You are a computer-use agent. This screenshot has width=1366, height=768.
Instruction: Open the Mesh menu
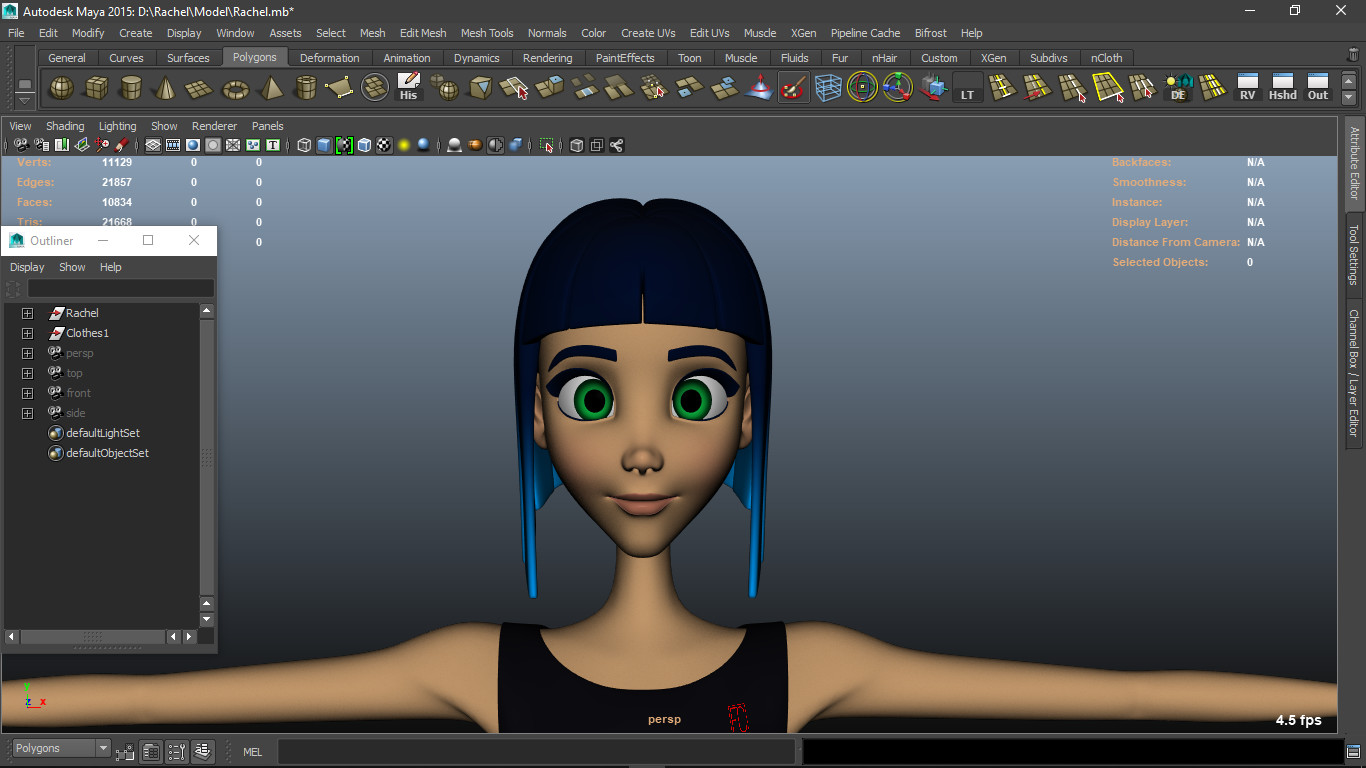372,33
